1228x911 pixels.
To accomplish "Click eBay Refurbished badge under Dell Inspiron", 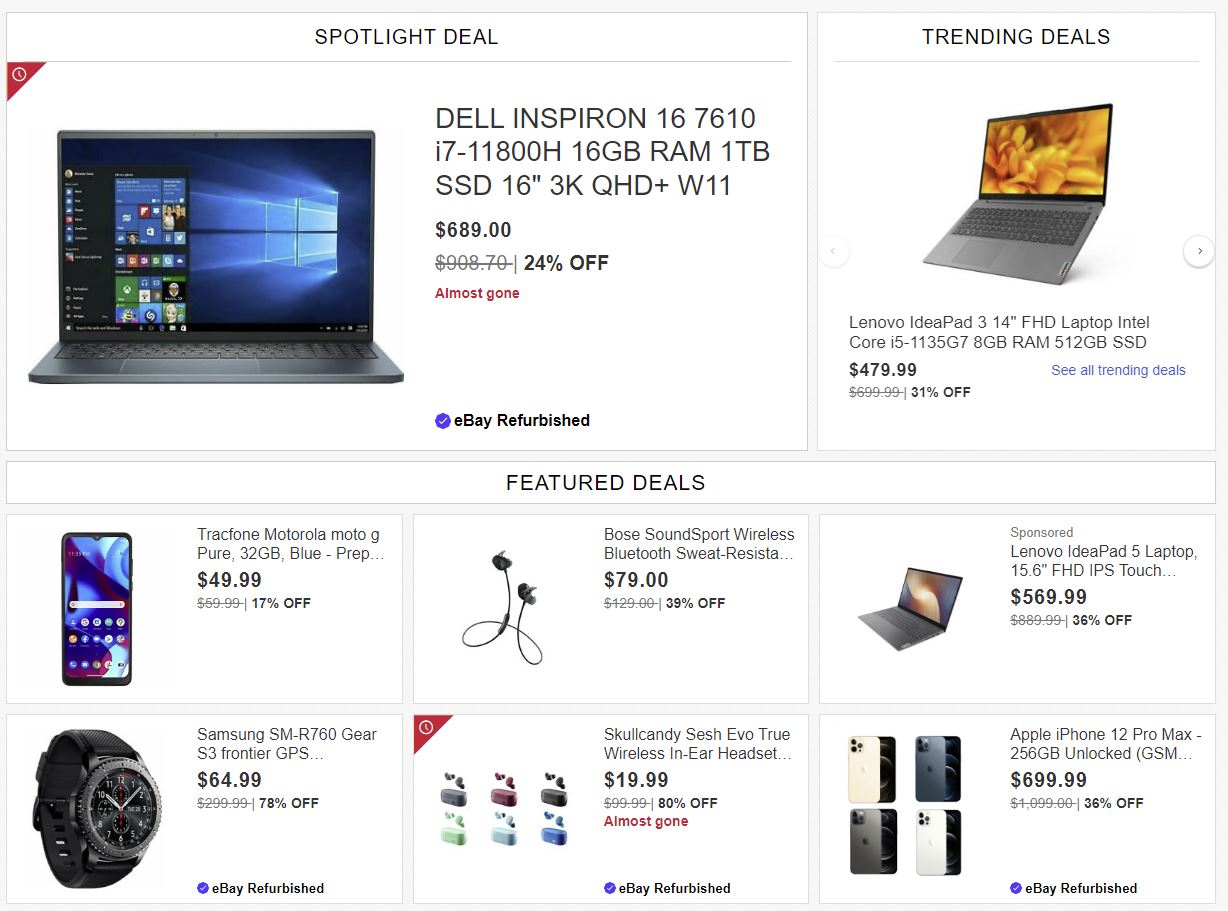I will click(x=512, y=421).
